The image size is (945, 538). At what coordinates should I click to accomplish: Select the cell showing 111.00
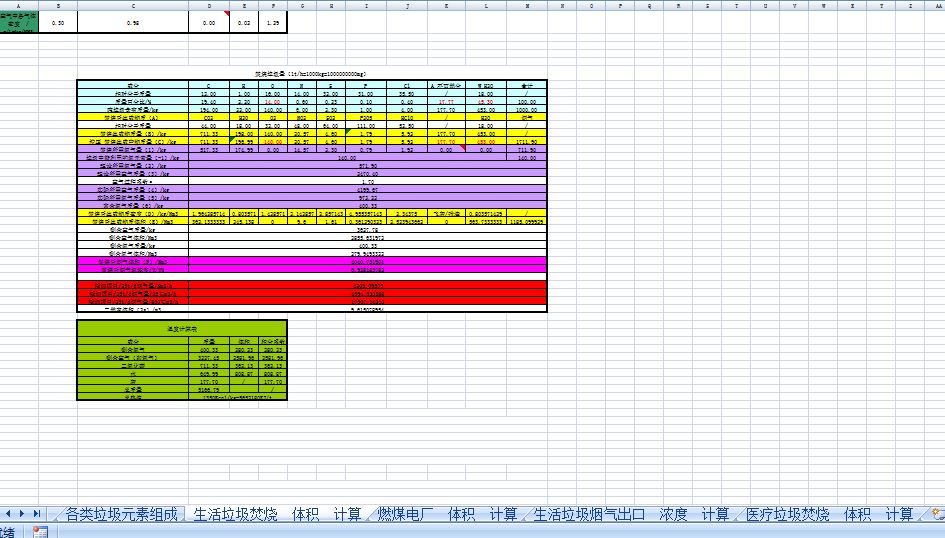366,125
